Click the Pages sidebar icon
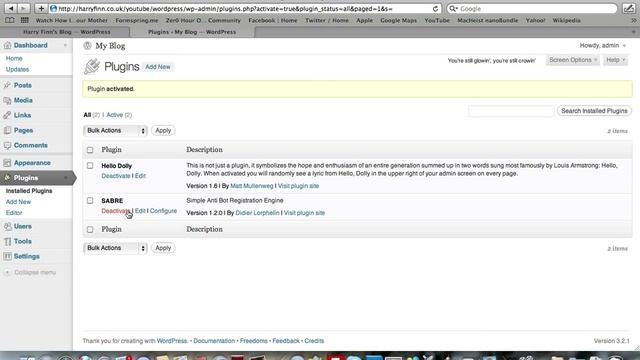Image resolution: width=640 pixels, height=360 pixels. [x=7, y=130]
